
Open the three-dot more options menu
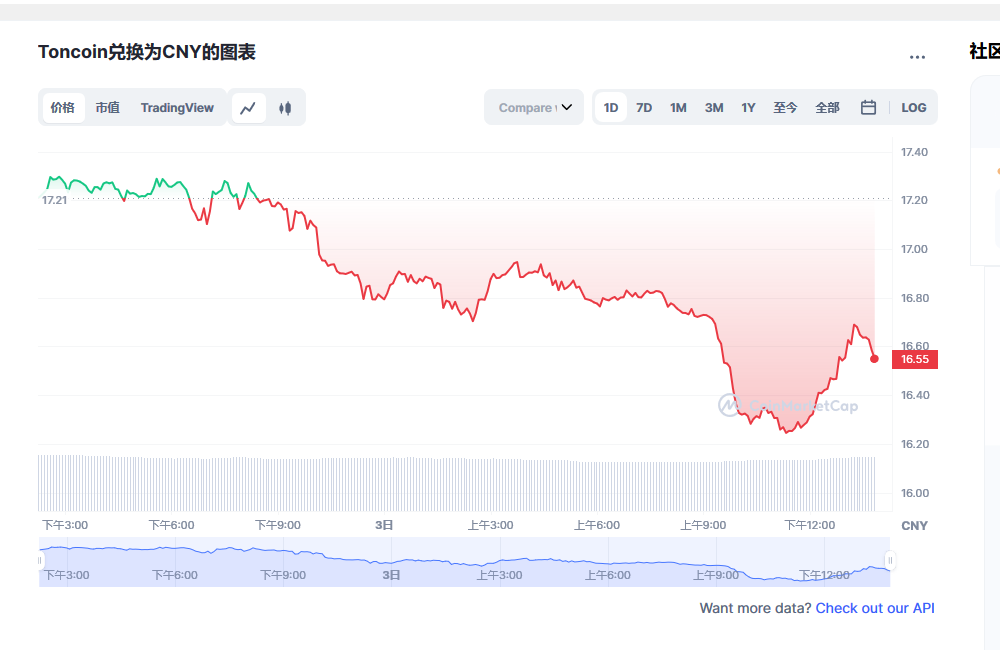[x=917, y=57]
